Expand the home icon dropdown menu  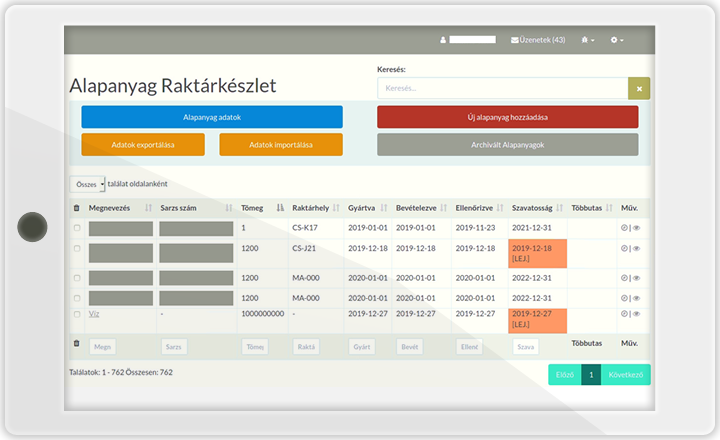(x=587, y=40)
